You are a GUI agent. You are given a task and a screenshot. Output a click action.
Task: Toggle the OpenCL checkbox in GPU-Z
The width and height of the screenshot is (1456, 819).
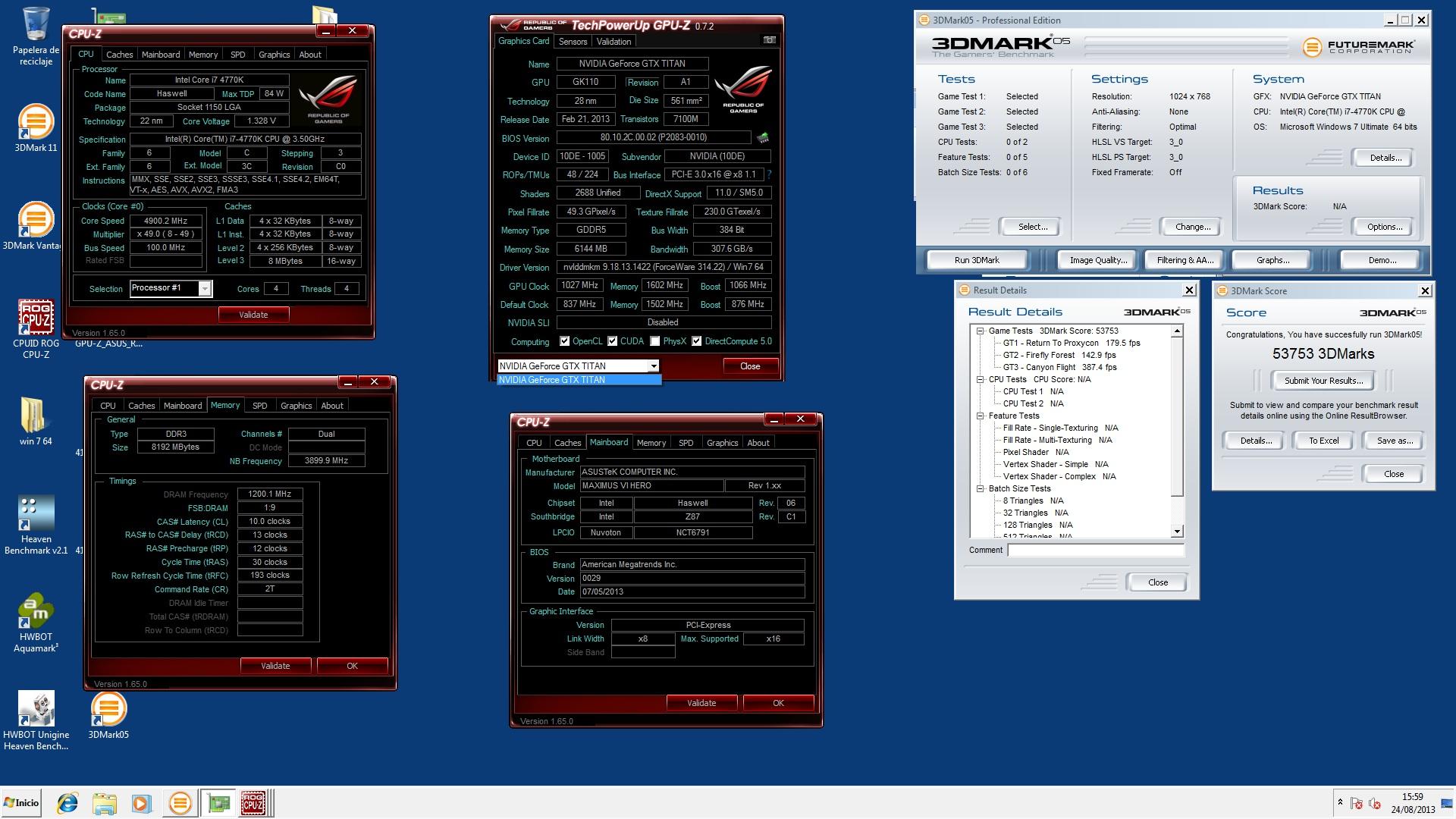pos(564,341)
